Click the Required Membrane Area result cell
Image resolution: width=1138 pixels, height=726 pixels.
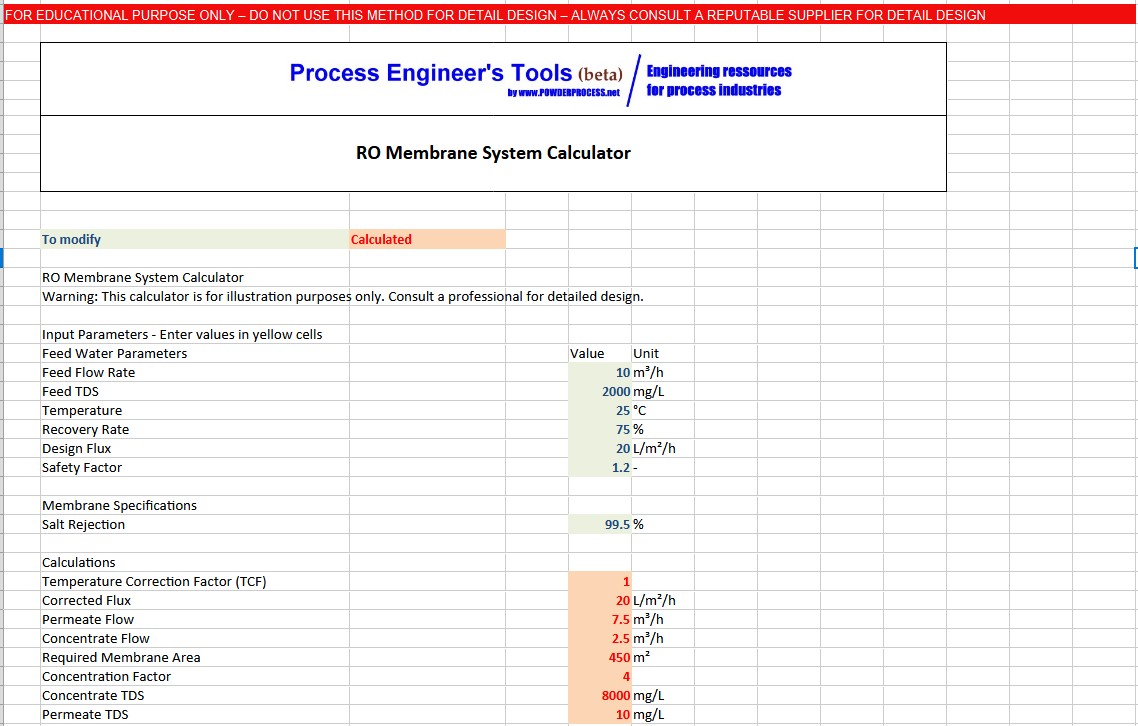coord(600,657)
